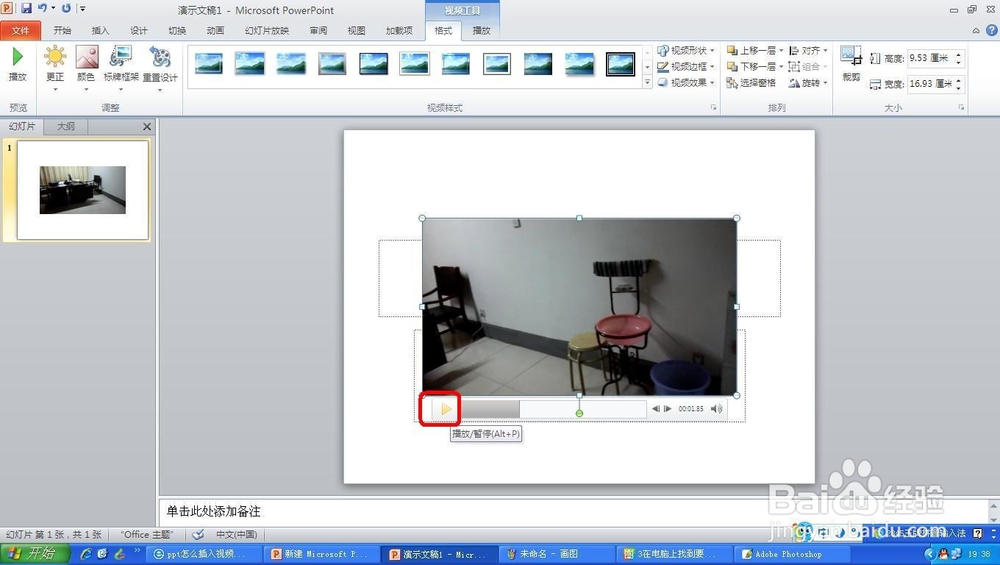
Task: Click the Height (高度) 9.53 input field
Action: 930,58
